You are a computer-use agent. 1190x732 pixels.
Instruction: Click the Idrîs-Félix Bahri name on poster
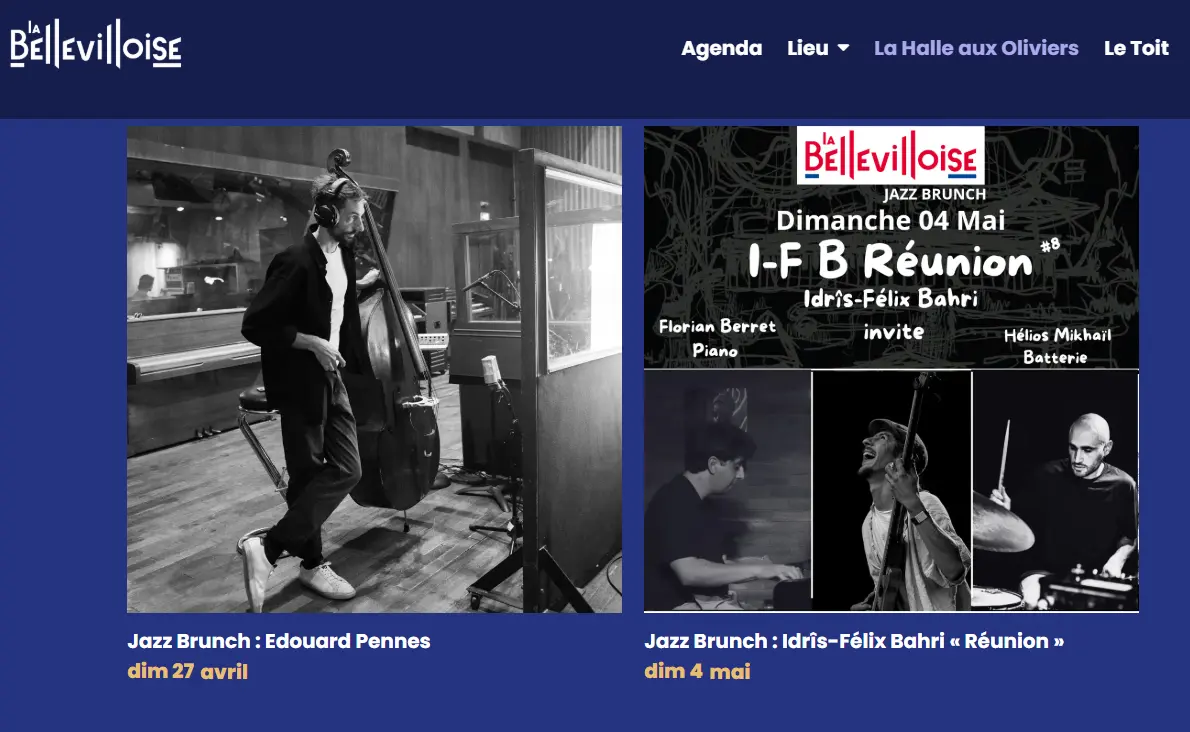point(890,298)
